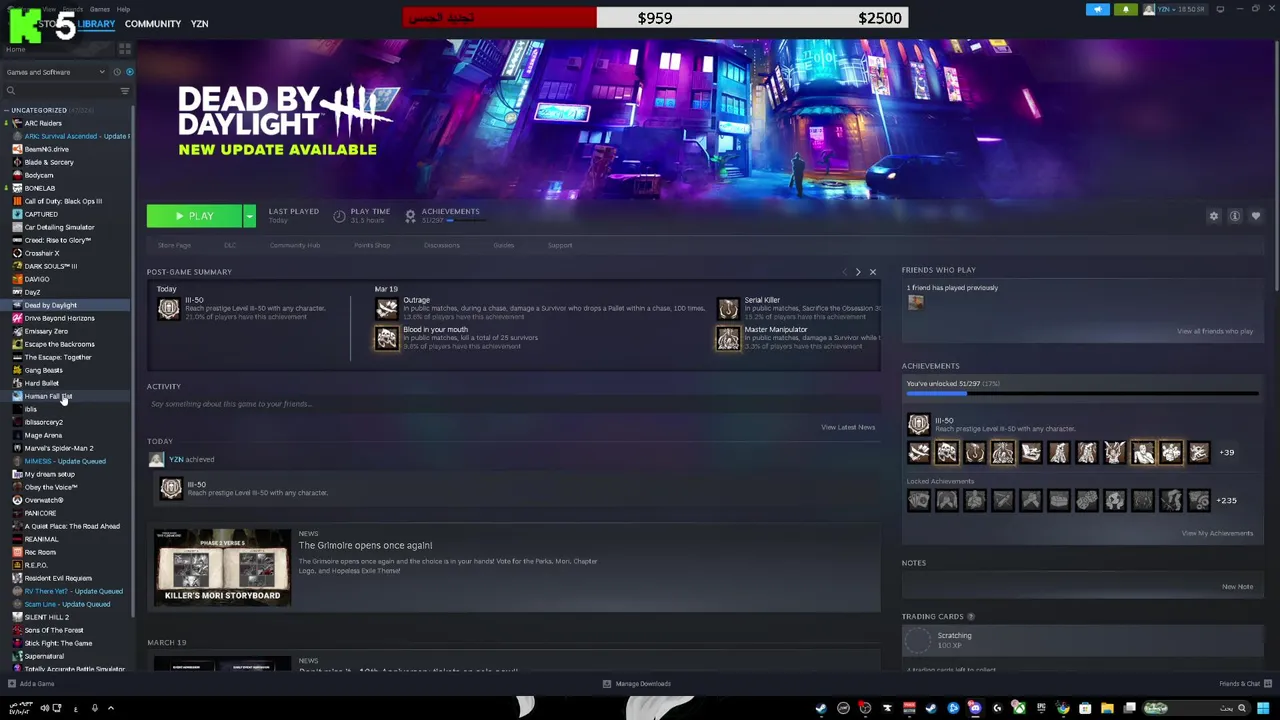Open Games and Software filter dropdown

(55, 72)
